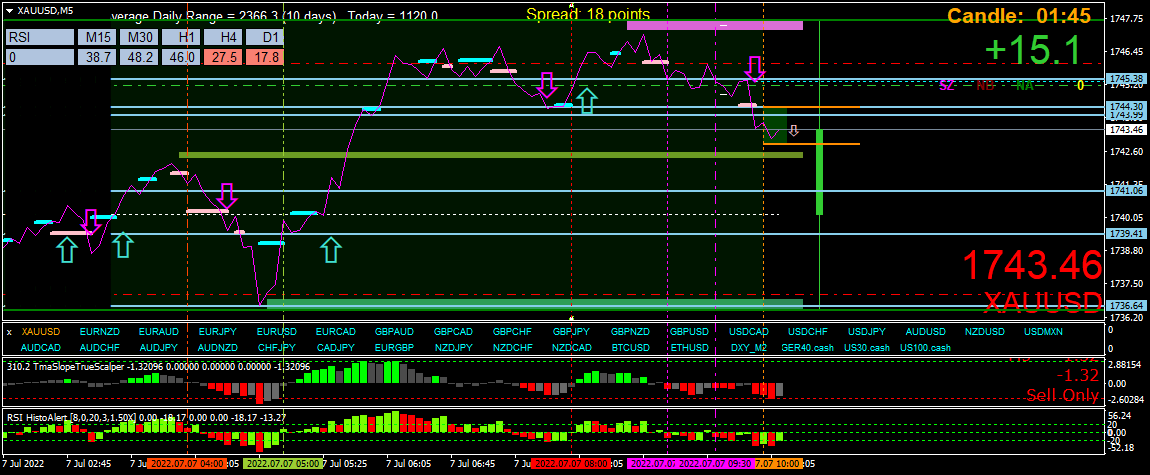Click the USDMXN symbol
1150x475 pixels.
click(x=1044, y=332)
